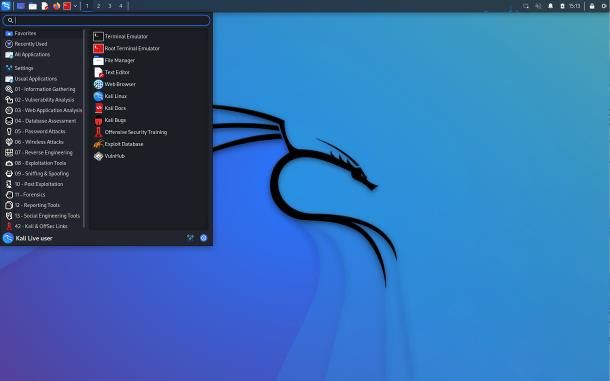
Task: Open 02 - Vulnerability Analysis category
Action: (42, 100)
